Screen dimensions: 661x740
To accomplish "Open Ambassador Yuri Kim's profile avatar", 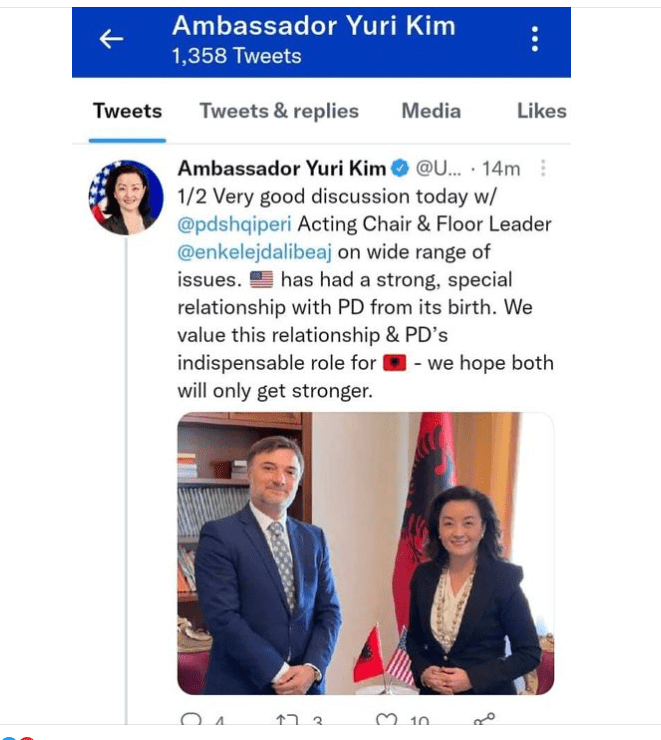I will 126,197.
